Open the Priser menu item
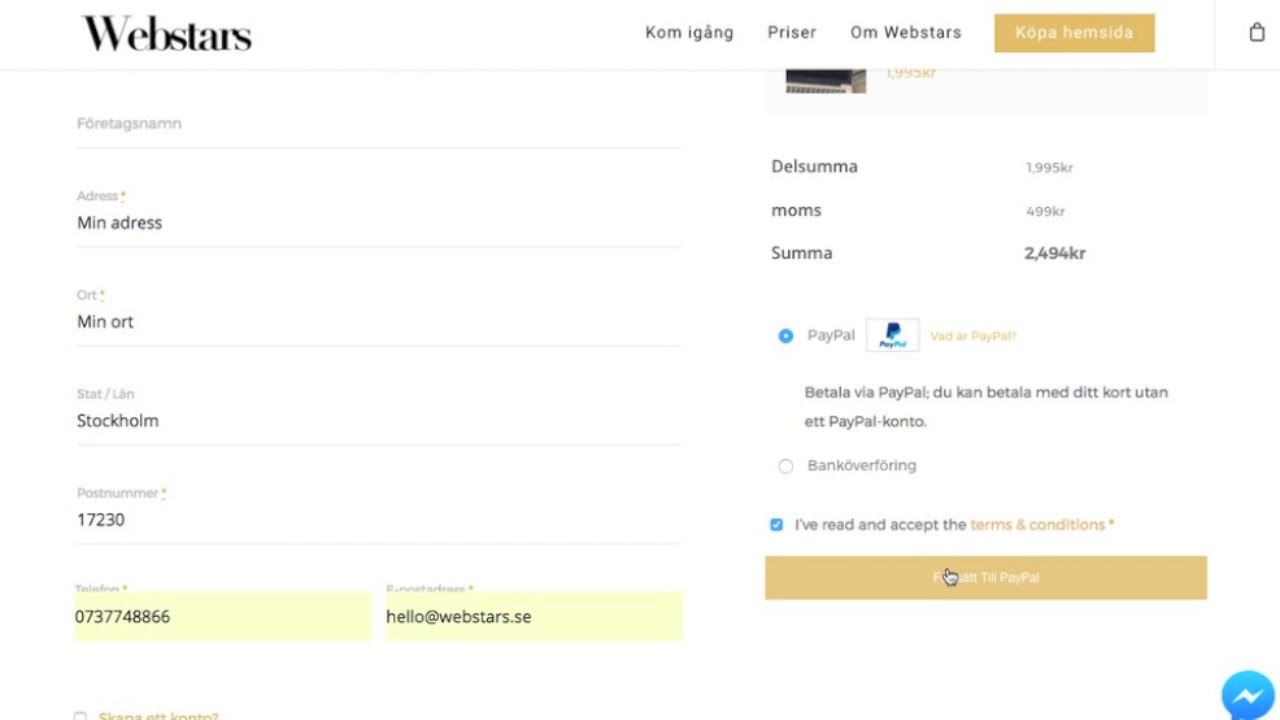 792,32
